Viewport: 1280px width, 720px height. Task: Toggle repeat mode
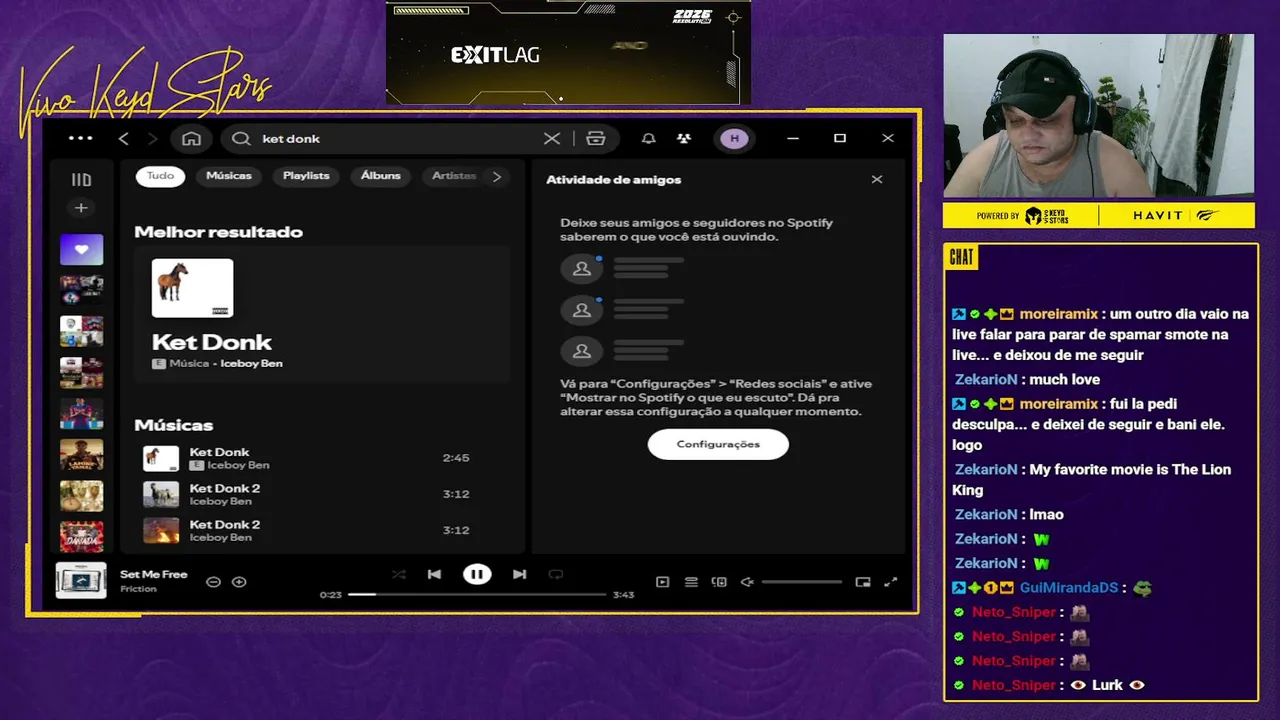(556, 574)
